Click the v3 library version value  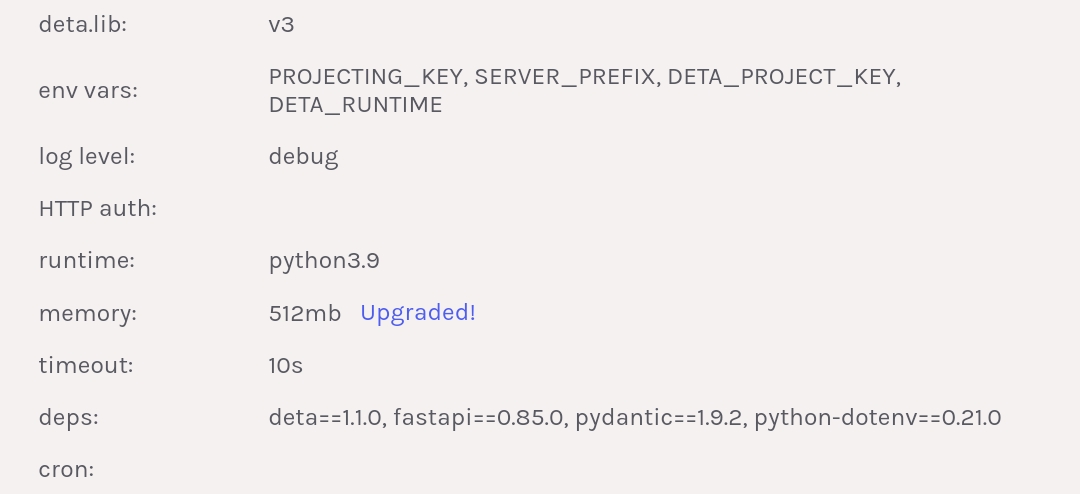click(x=282, y=25)
